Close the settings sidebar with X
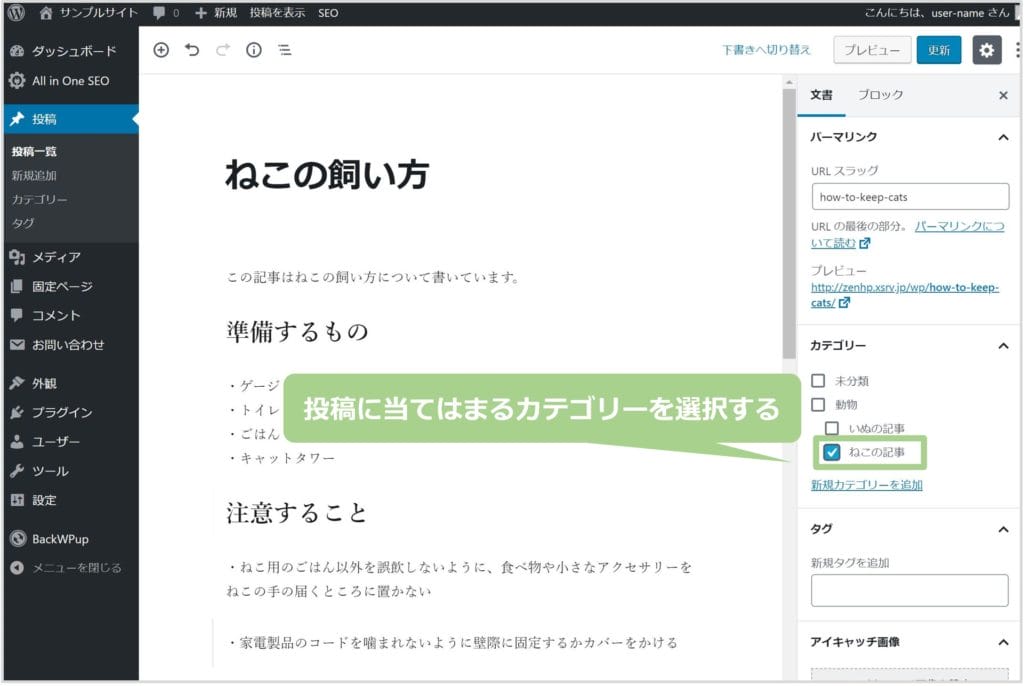The width and height of the screenshot is (1024, 686). pyautogui.click(x=1003, y=95)
